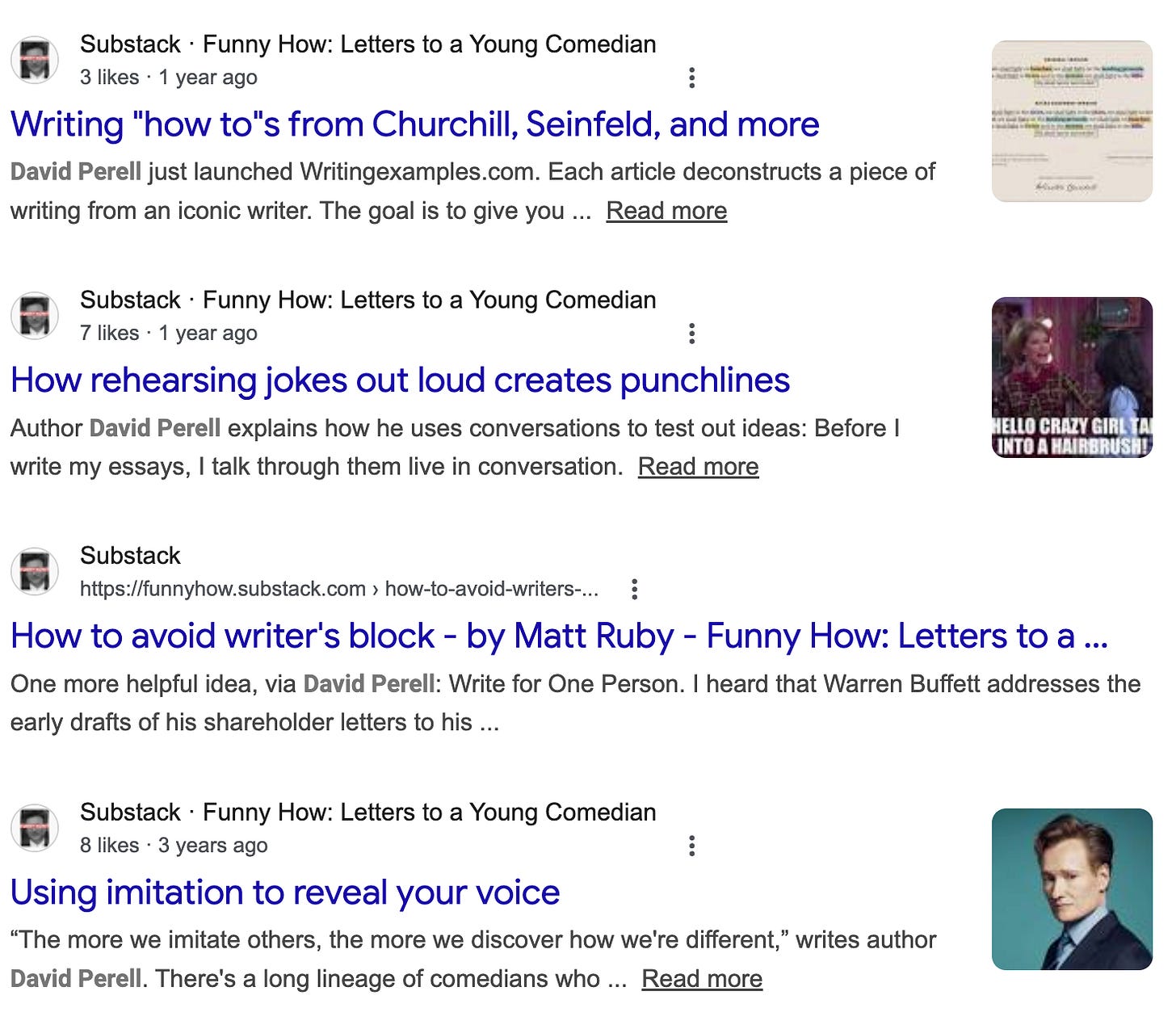Open the three-dot menu for rehearsing jokes result
This screenshot has height=1029, width=1176.
[x=691, y=334]
